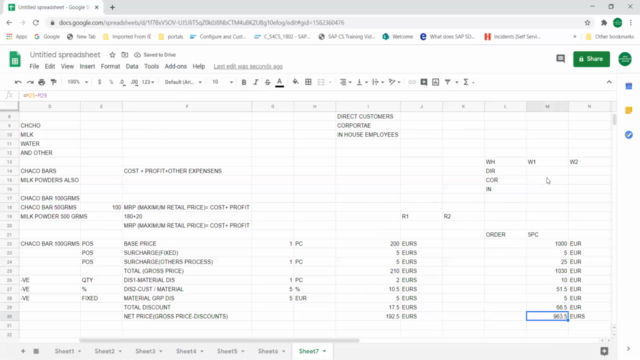
Task: Open text rotation dropdown
Action: coord(394,82)
